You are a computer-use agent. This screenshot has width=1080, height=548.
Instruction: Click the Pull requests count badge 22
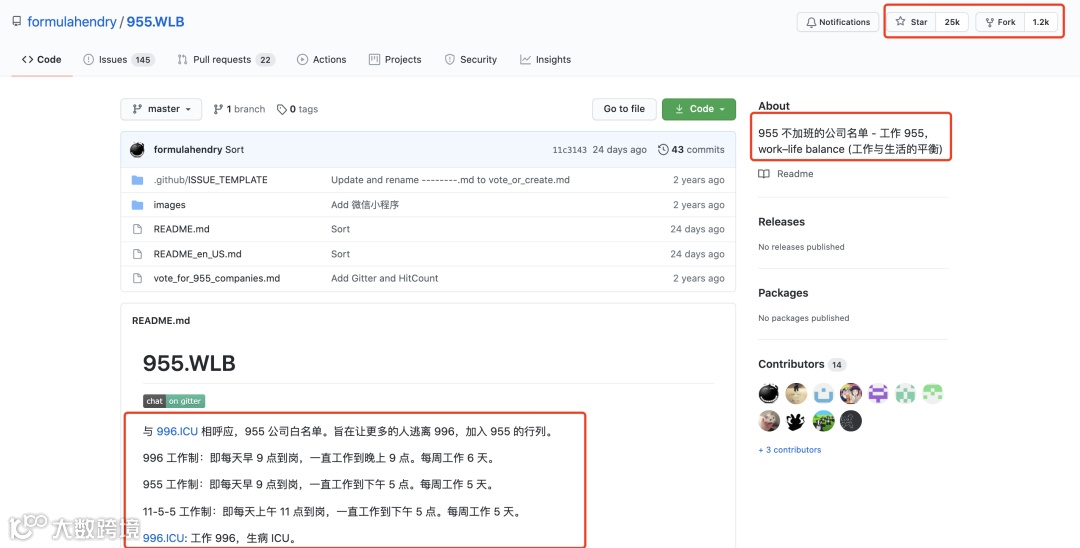click(265, 60)
